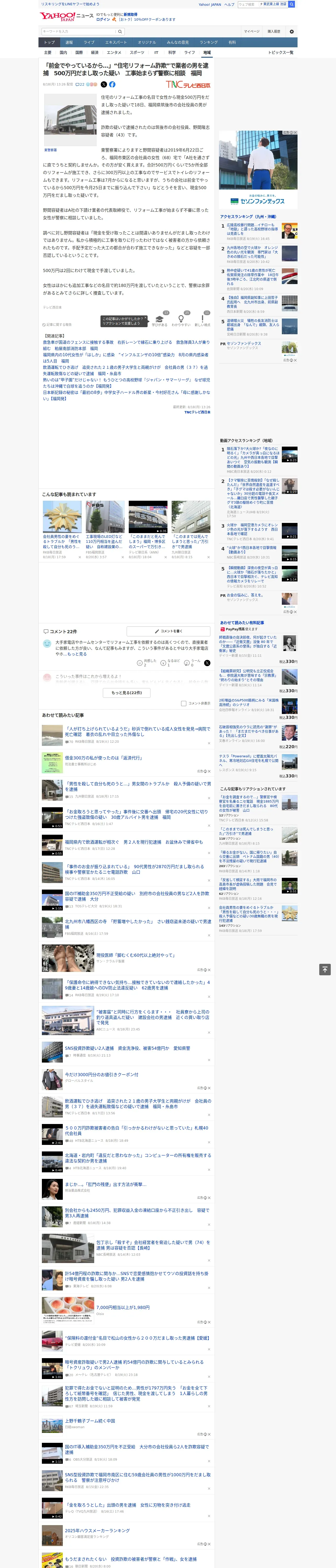This screenshot has width=336, height=1568.
Task: Click the keyword search magnifier icon
Action: pyautogui.click(x=120, y=31)
